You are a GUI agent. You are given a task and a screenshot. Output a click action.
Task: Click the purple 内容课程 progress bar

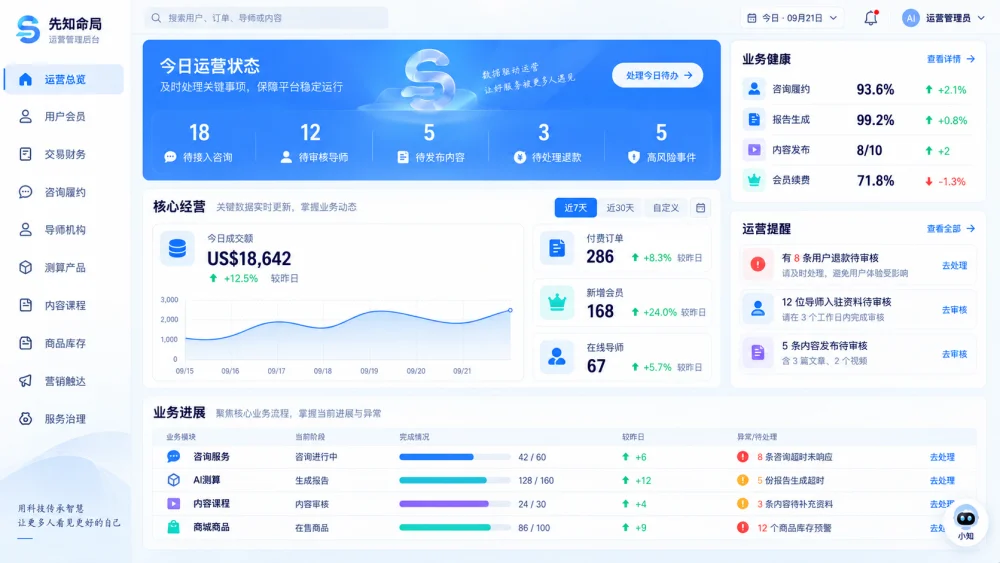455,504
